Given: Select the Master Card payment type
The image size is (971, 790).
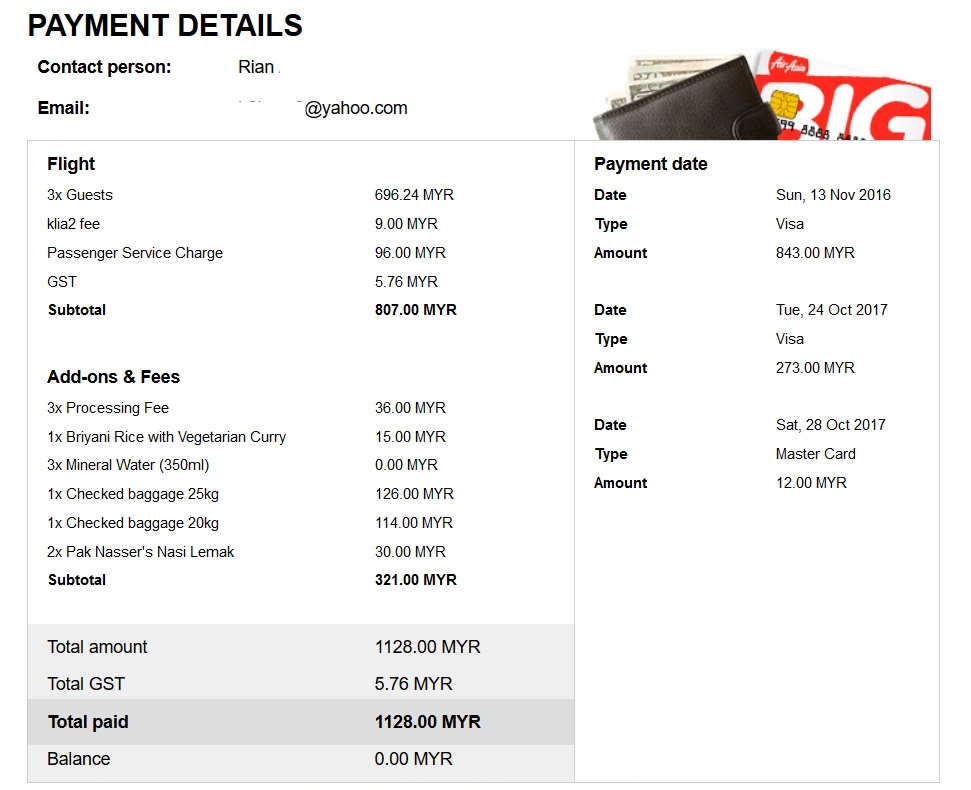Looking at the screenshot, I should pos(815,454).
